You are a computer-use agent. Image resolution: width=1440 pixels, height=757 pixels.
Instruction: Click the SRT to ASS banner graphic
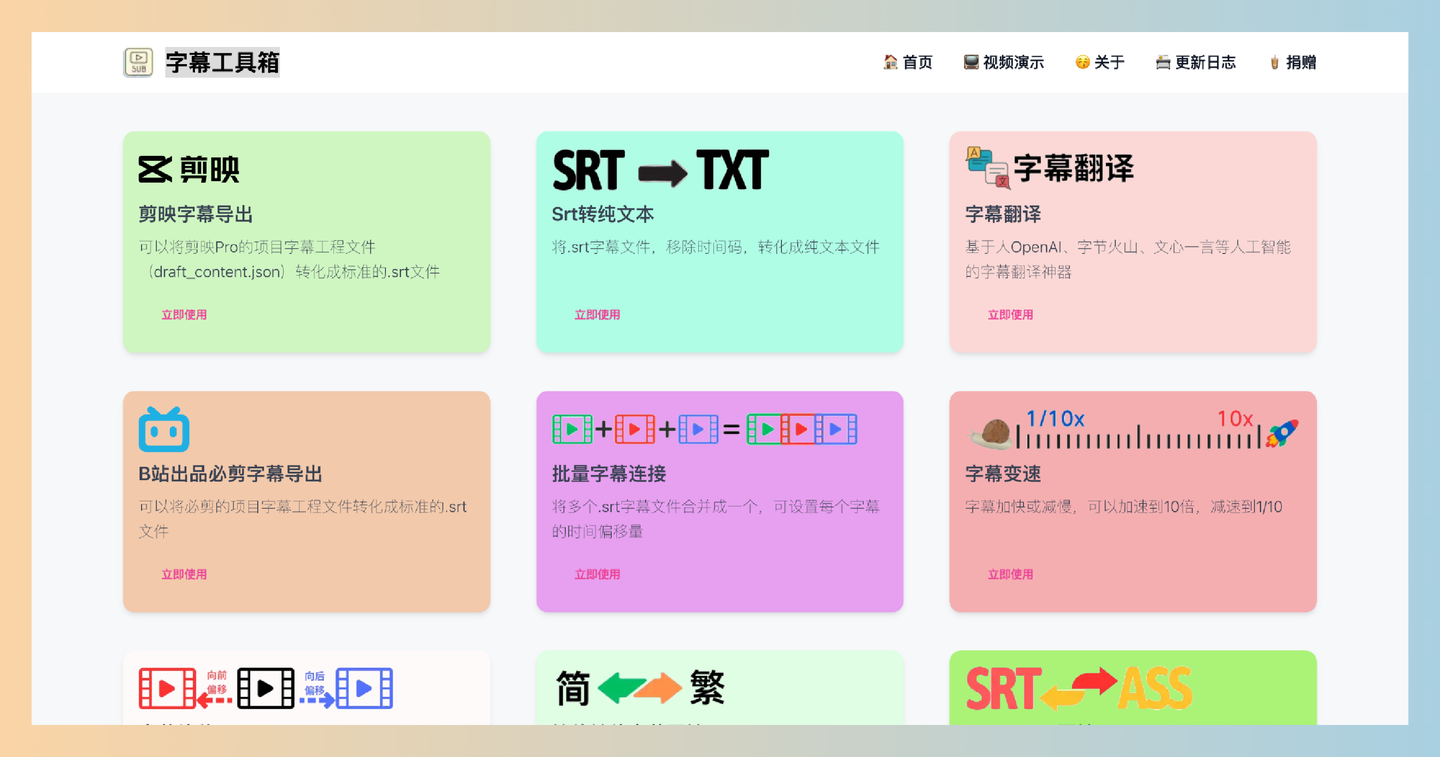click(1079, 688)
